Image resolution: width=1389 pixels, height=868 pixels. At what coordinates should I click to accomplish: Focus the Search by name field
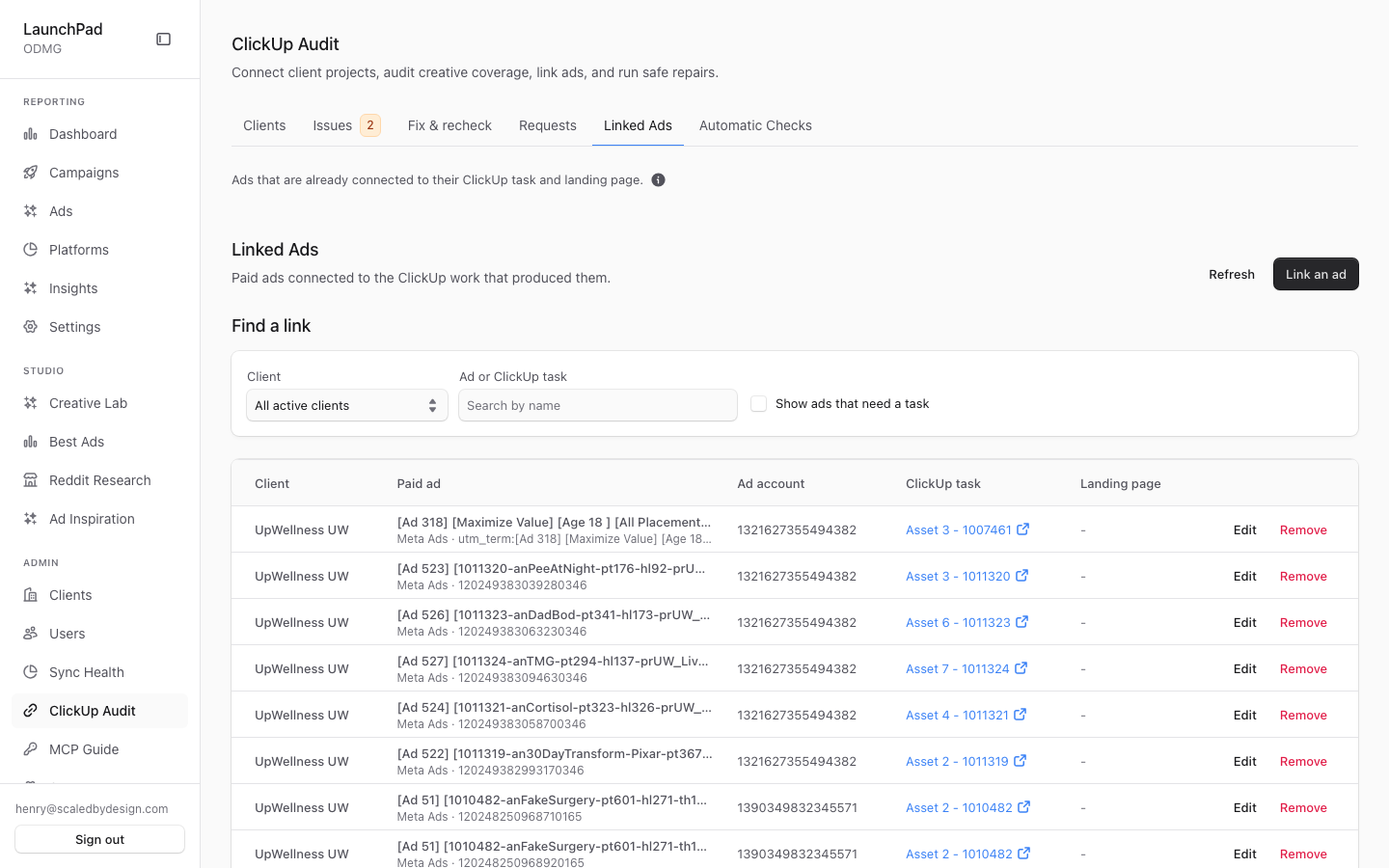(x=598, y=406)
